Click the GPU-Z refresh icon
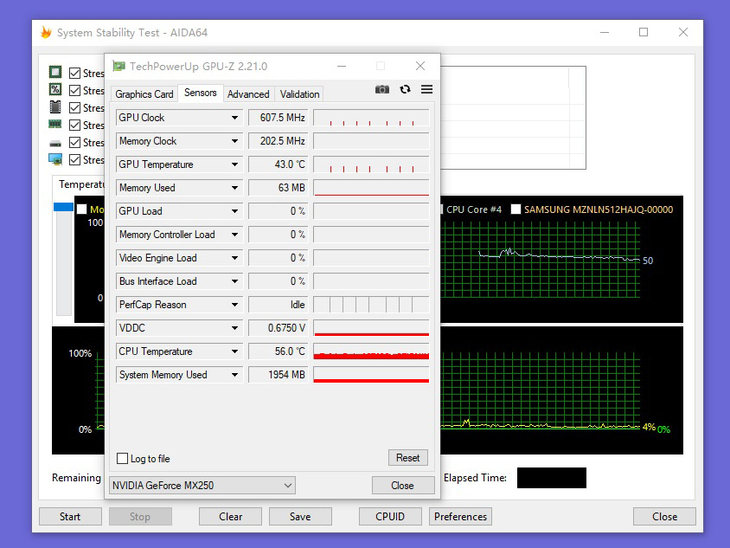The height and width of the screenshot is (548, 730). (x=405, y=89)
